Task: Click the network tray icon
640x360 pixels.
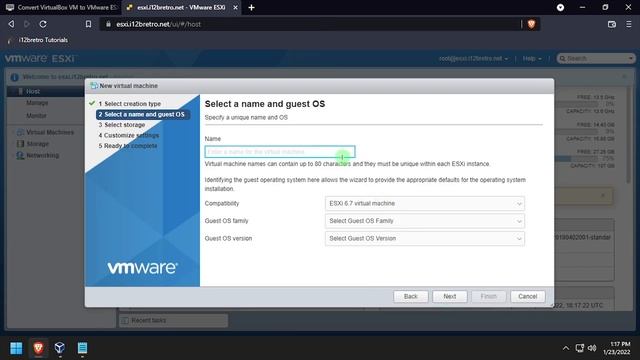Action: pos(580,348)
